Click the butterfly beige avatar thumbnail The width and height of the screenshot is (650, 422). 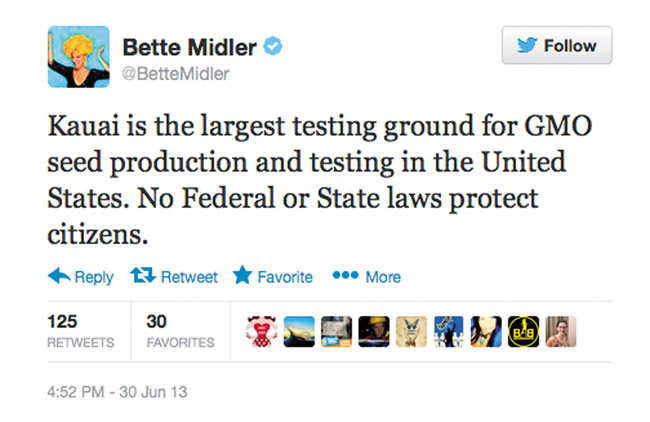click(411, 332)
